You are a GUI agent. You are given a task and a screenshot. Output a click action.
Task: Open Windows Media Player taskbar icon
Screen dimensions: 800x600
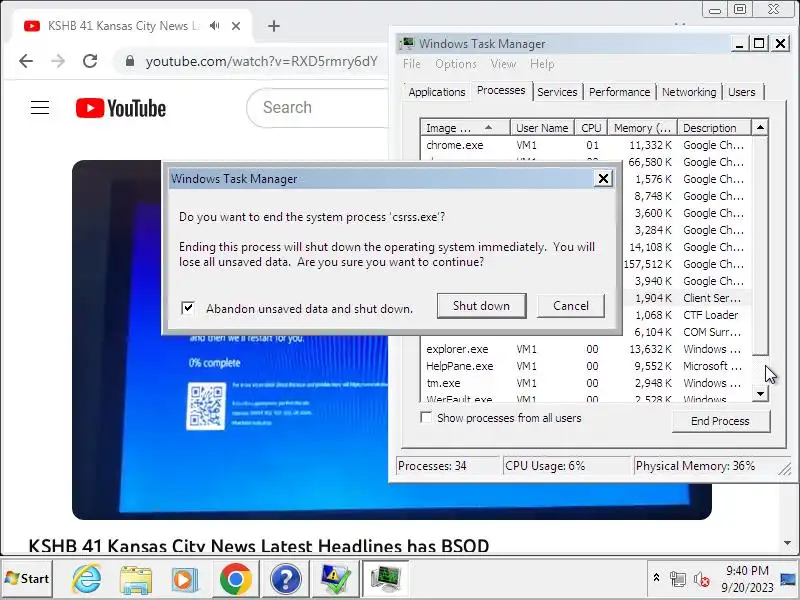184,579
